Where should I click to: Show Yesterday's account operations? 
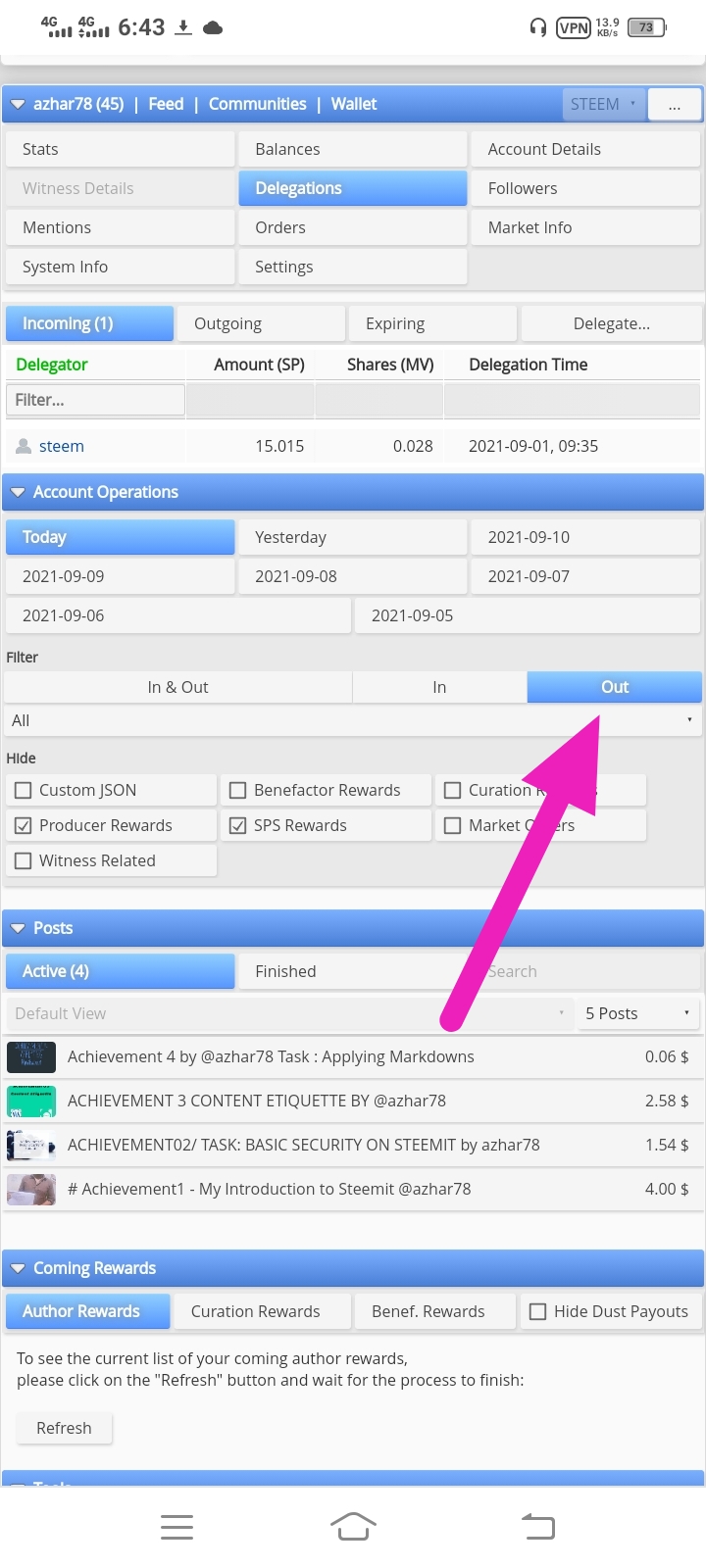[352, 537]
